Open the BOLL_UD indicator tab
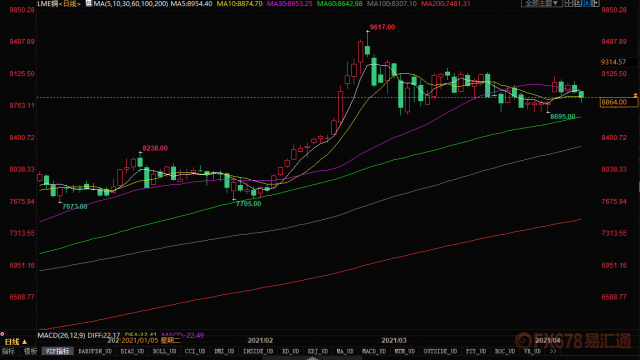640x361 pixels. [164, 351]
